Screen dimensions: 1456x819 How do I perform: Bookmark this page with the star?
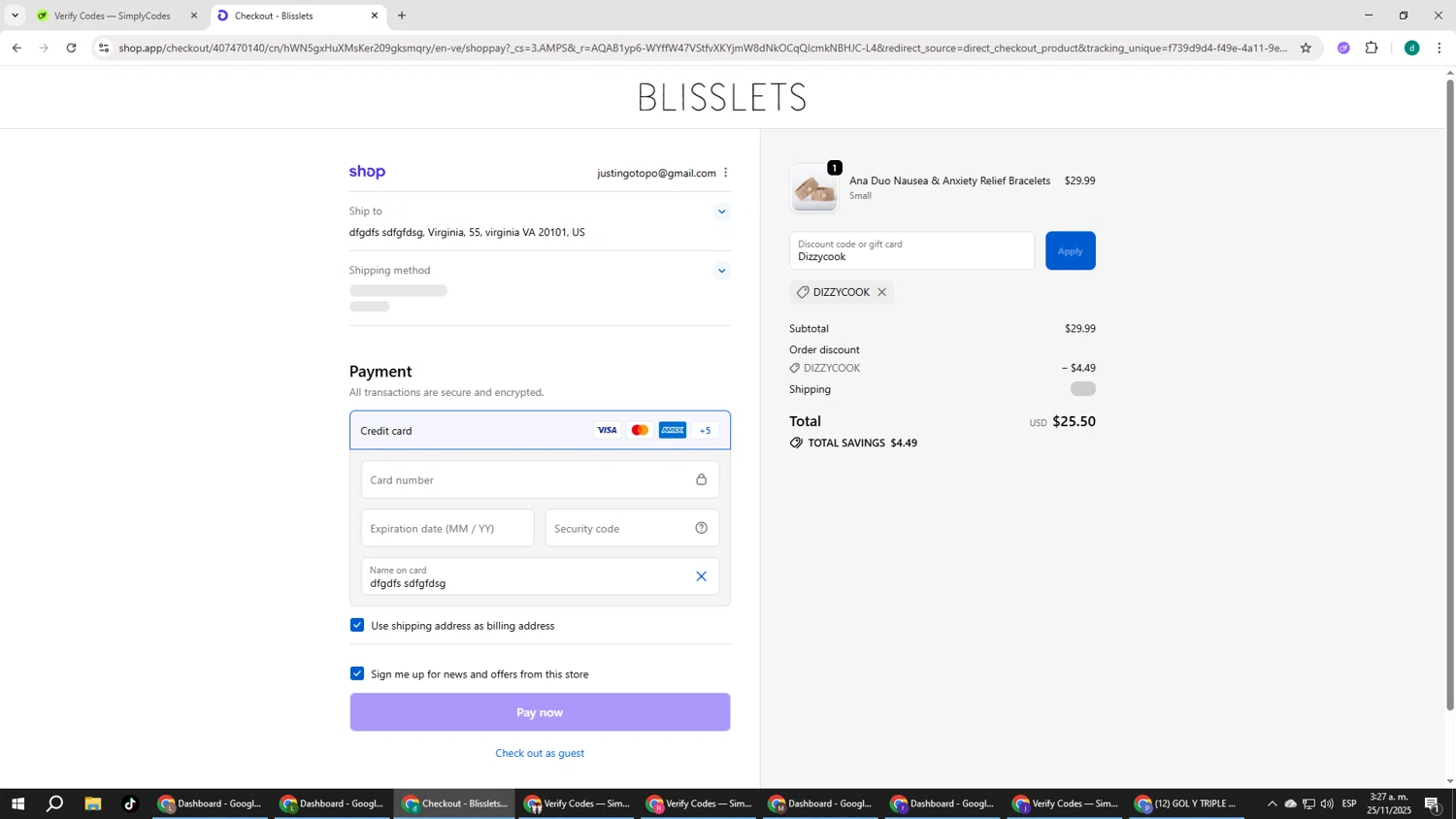1306,48
